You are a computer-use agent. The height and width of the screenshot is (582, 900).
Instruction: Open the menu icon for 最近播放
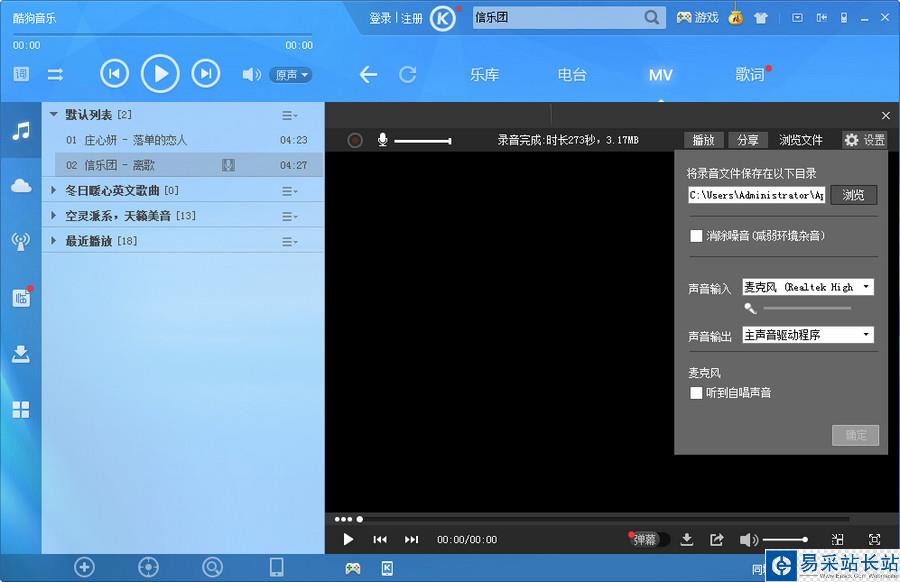click(x=289, y=242)
